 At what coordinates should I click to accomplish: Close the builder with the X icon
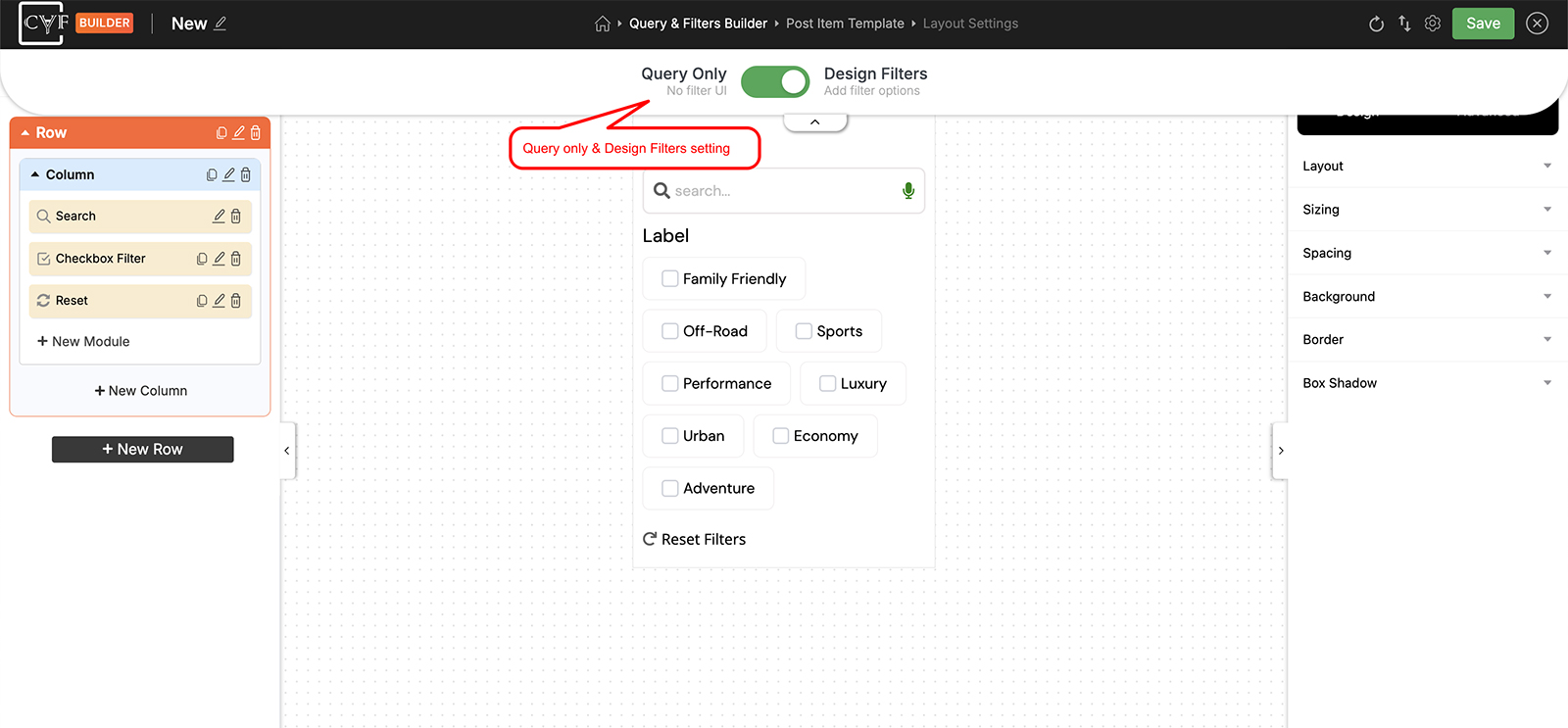point(1538,24)
